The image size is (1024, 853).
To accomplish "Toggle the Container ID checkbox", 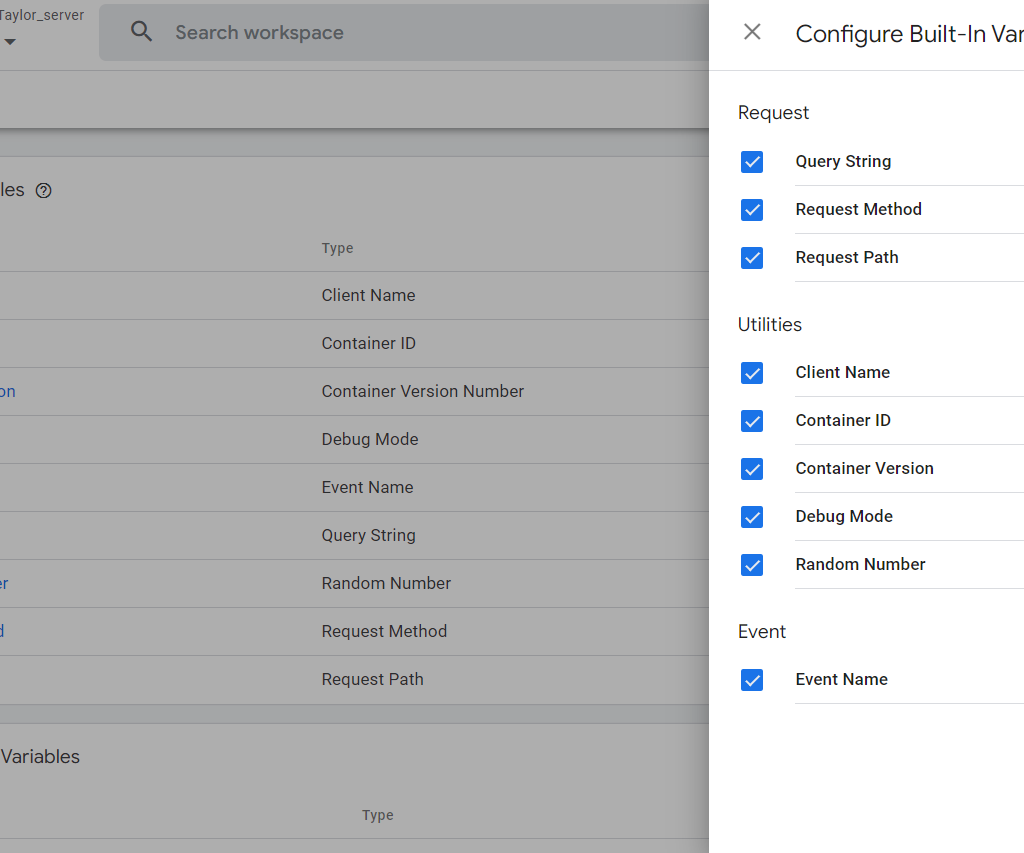I will [x=752, y=421].
